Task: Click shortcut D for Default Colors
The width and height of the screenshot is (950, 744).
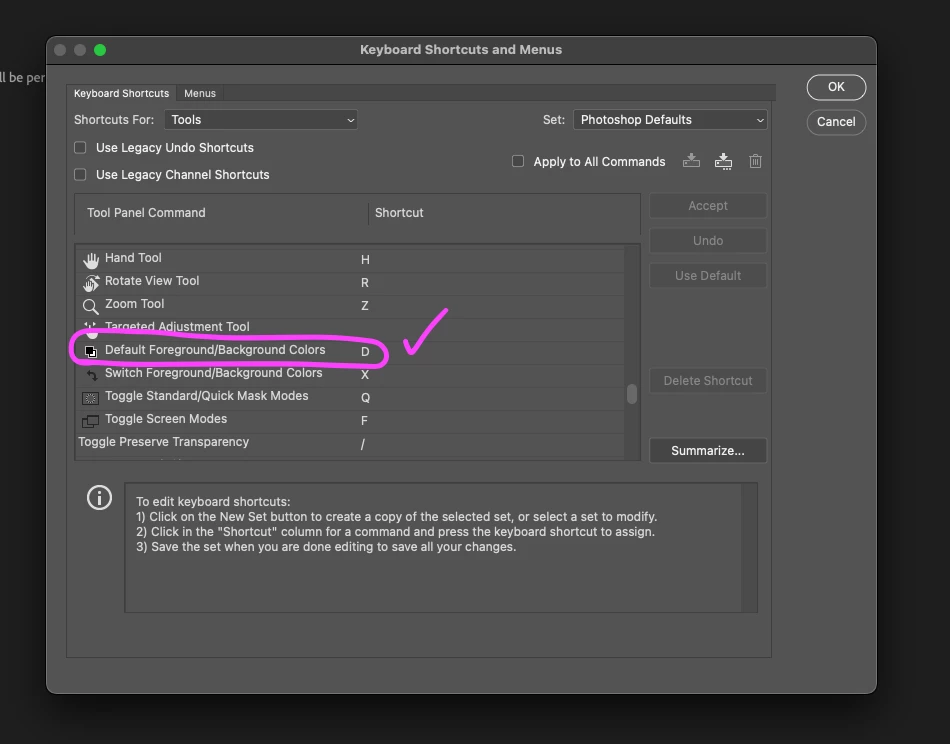Action: [x=365, y=352]
